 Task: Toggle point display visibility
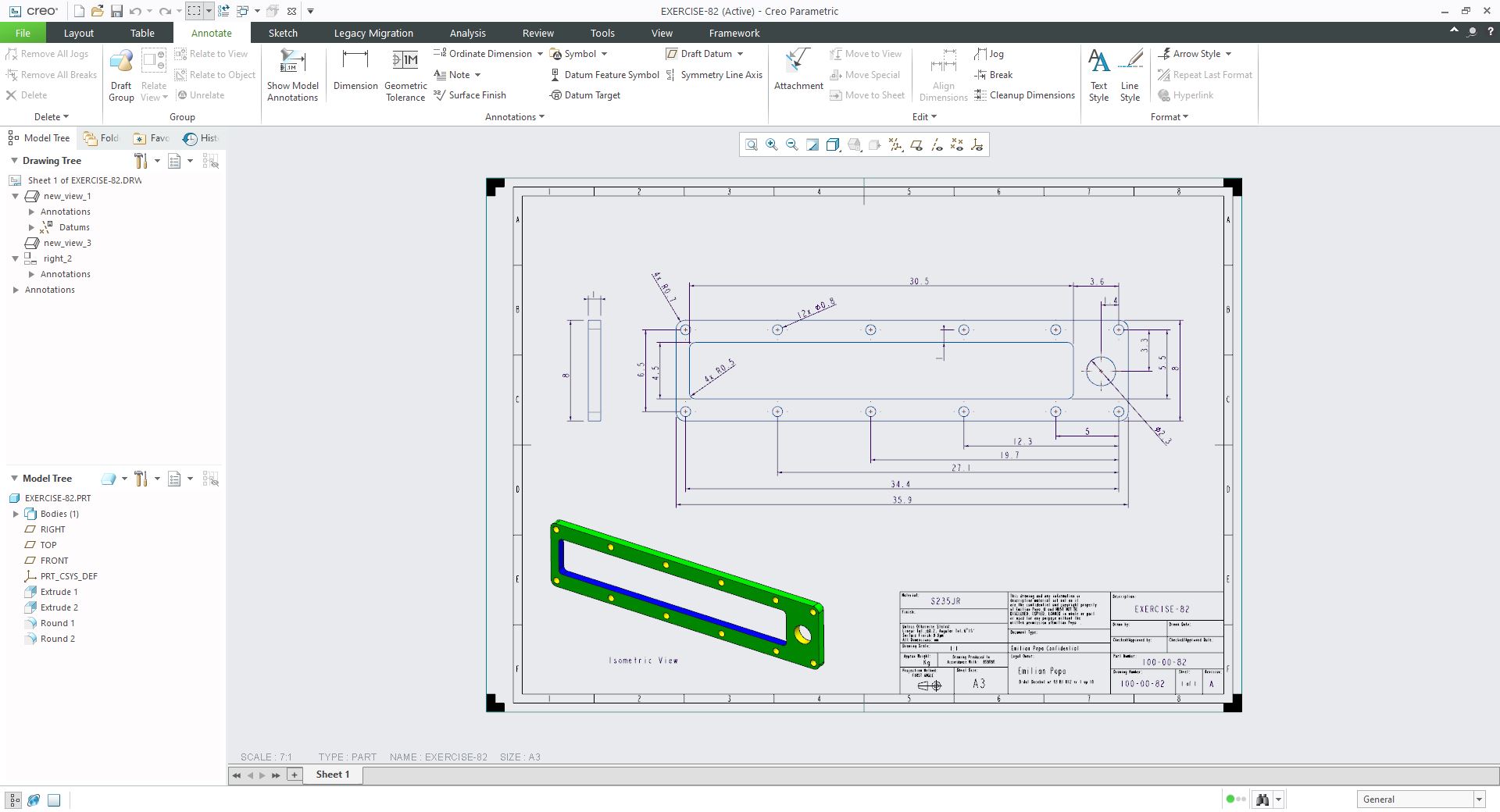(x=957, y=145)
